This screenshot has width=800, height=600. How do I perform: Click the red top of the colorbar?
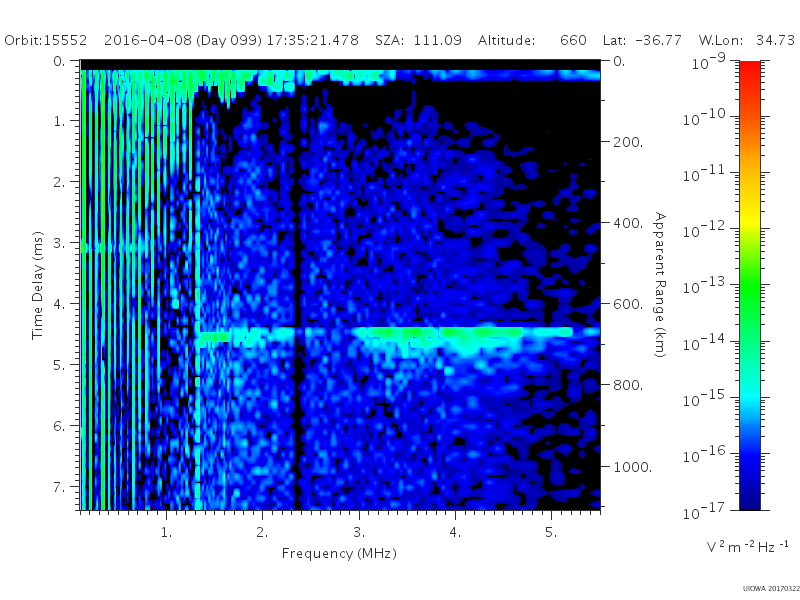[x=750, y=69]
